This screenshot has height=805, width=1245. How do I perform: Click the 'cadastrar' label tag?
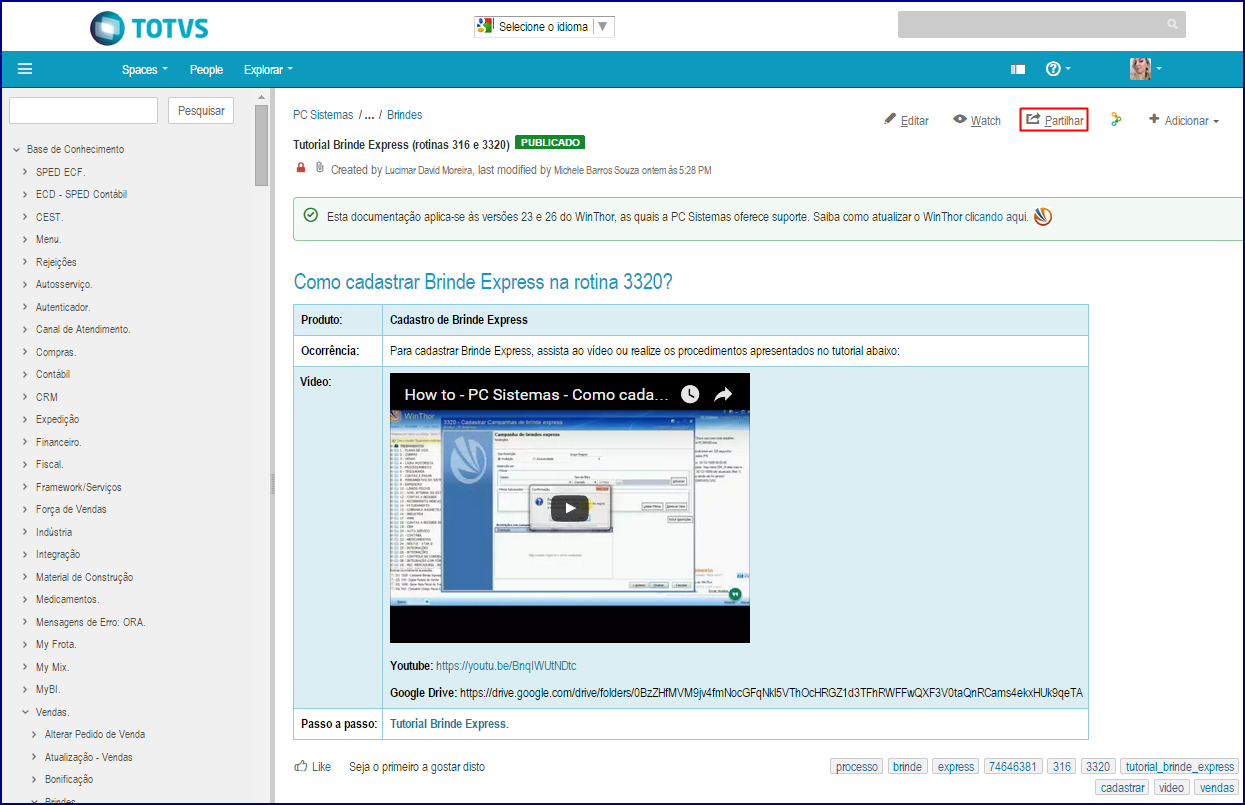(1123, 787)
